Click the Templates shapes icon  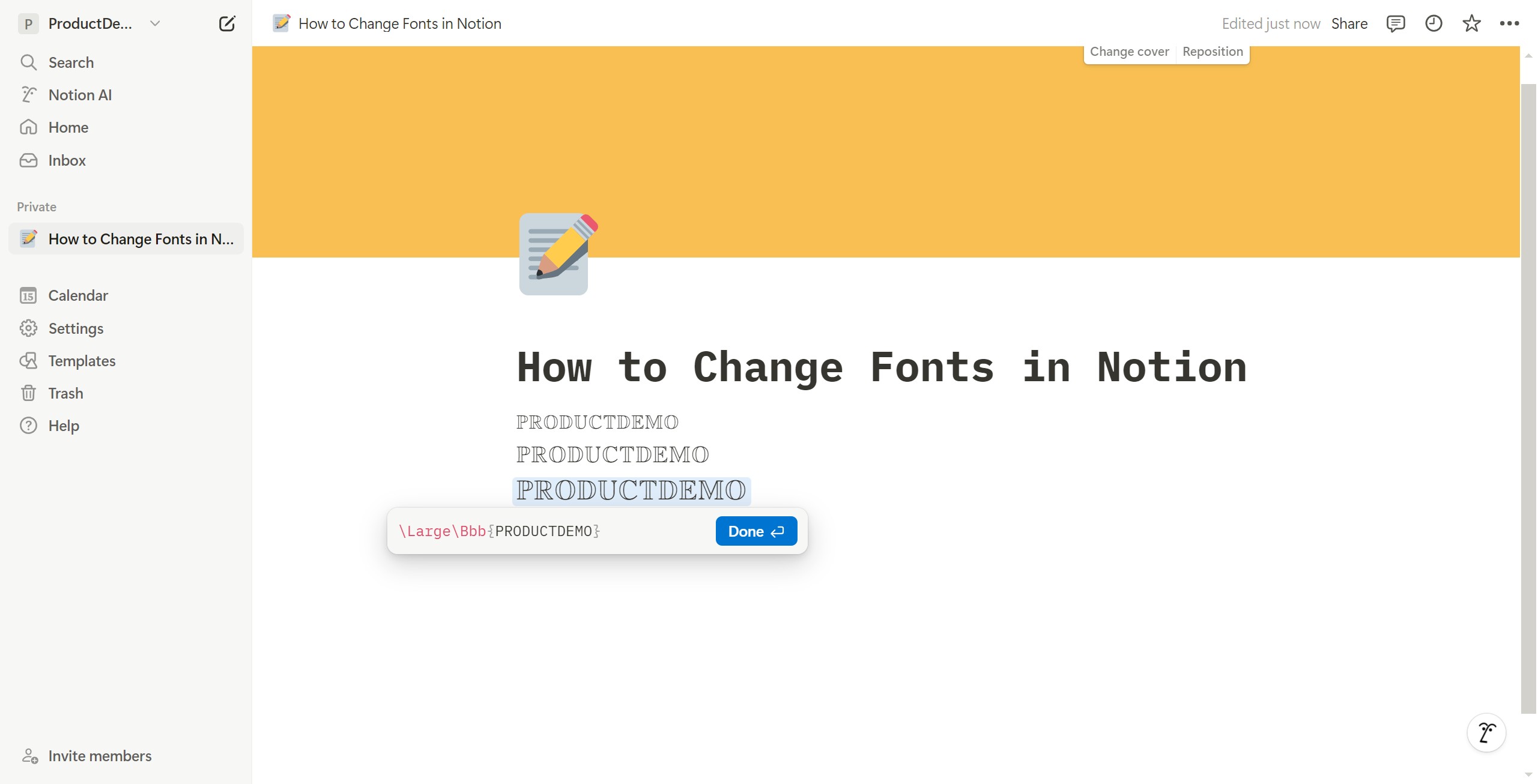pos(28,361)
